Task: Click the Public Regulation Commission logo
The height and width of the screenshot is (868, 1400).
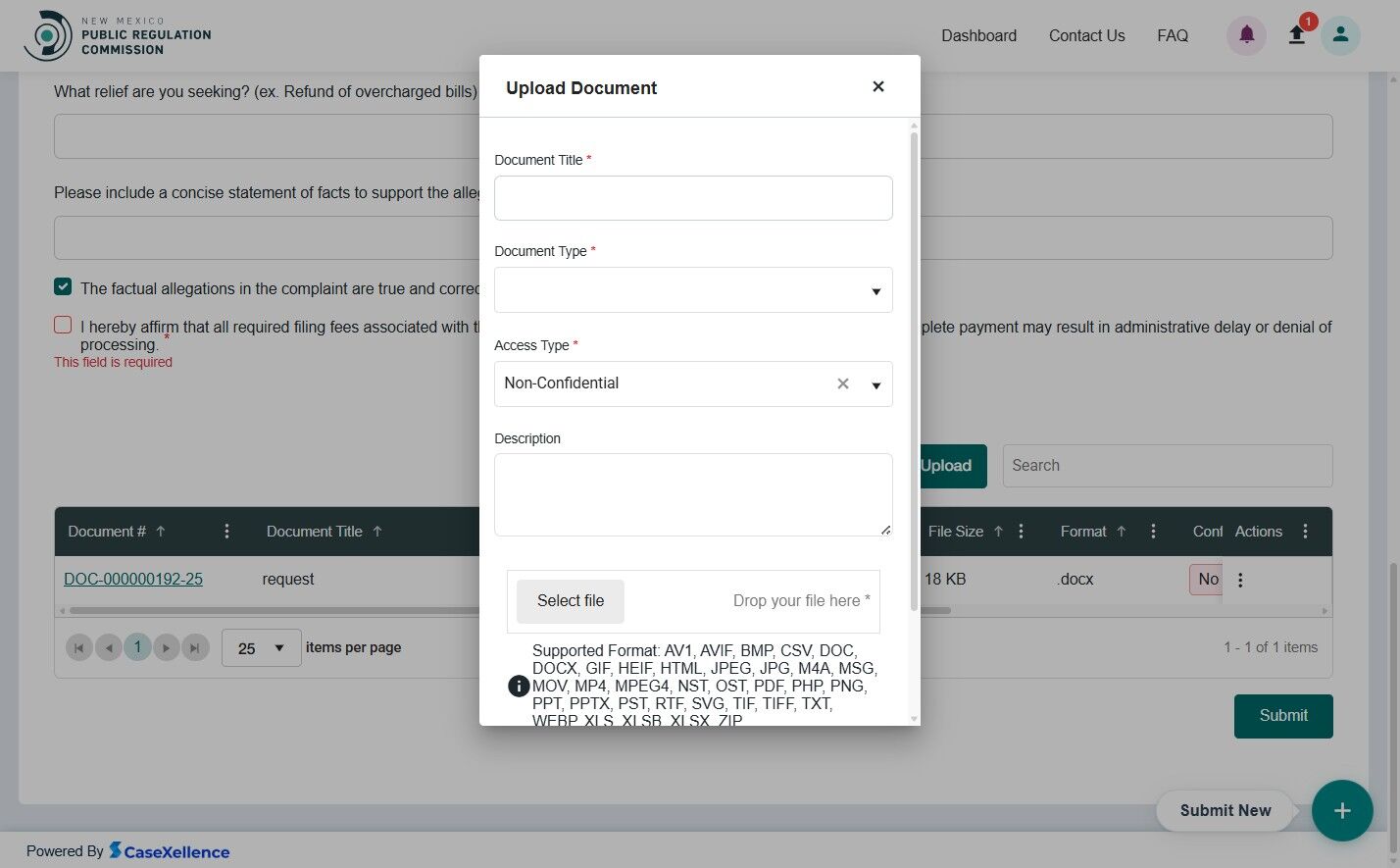Action: pyautogui.click(x=118, y=34)
